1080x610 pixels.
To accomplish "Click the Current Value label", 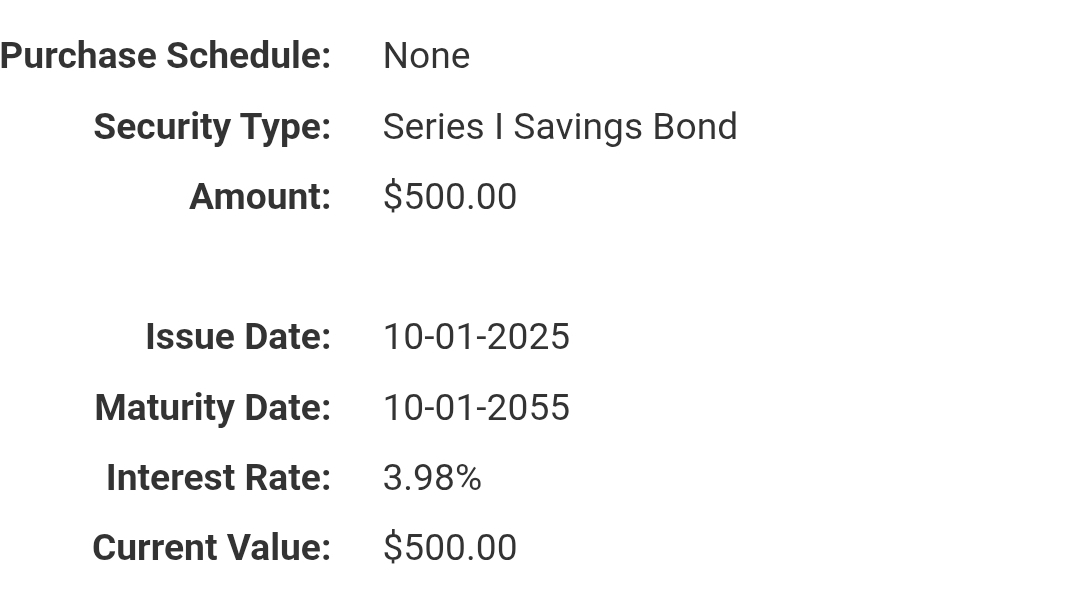I will pyautogui.click(x=210, y=548).
